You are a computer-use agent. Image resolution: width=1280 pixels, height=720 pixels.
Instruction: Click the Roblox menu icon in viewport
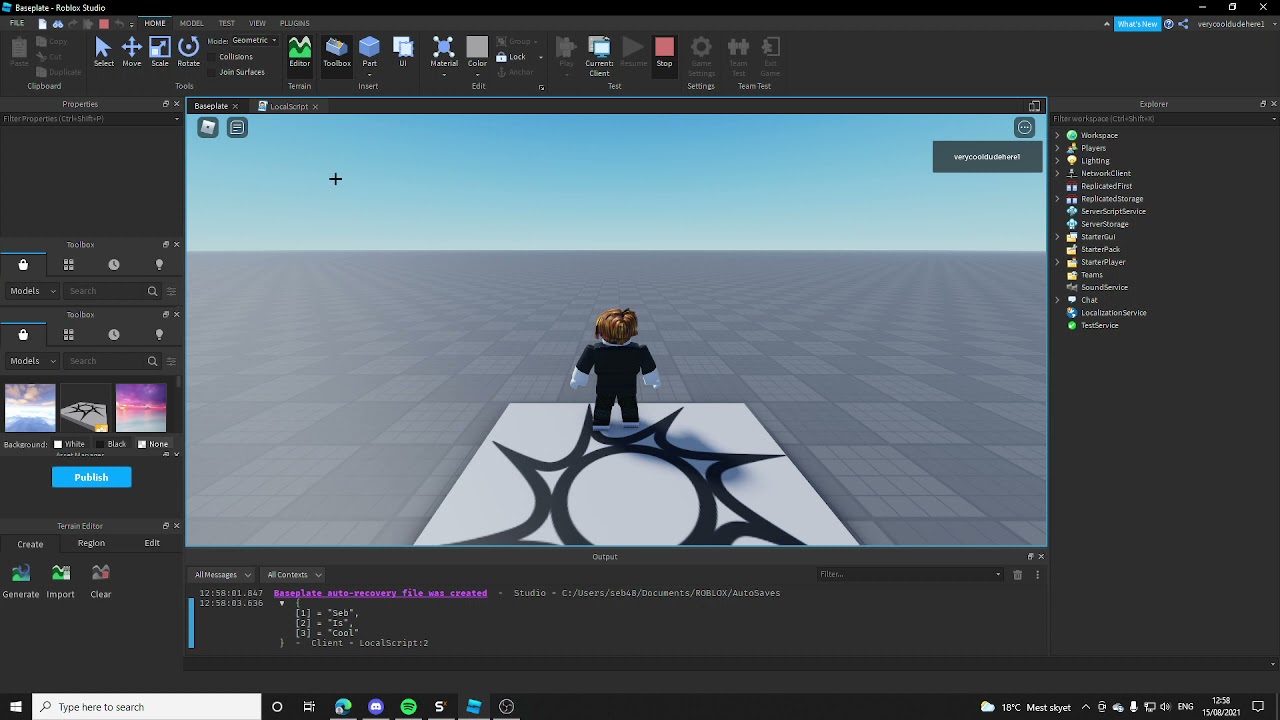pos(208,127)
